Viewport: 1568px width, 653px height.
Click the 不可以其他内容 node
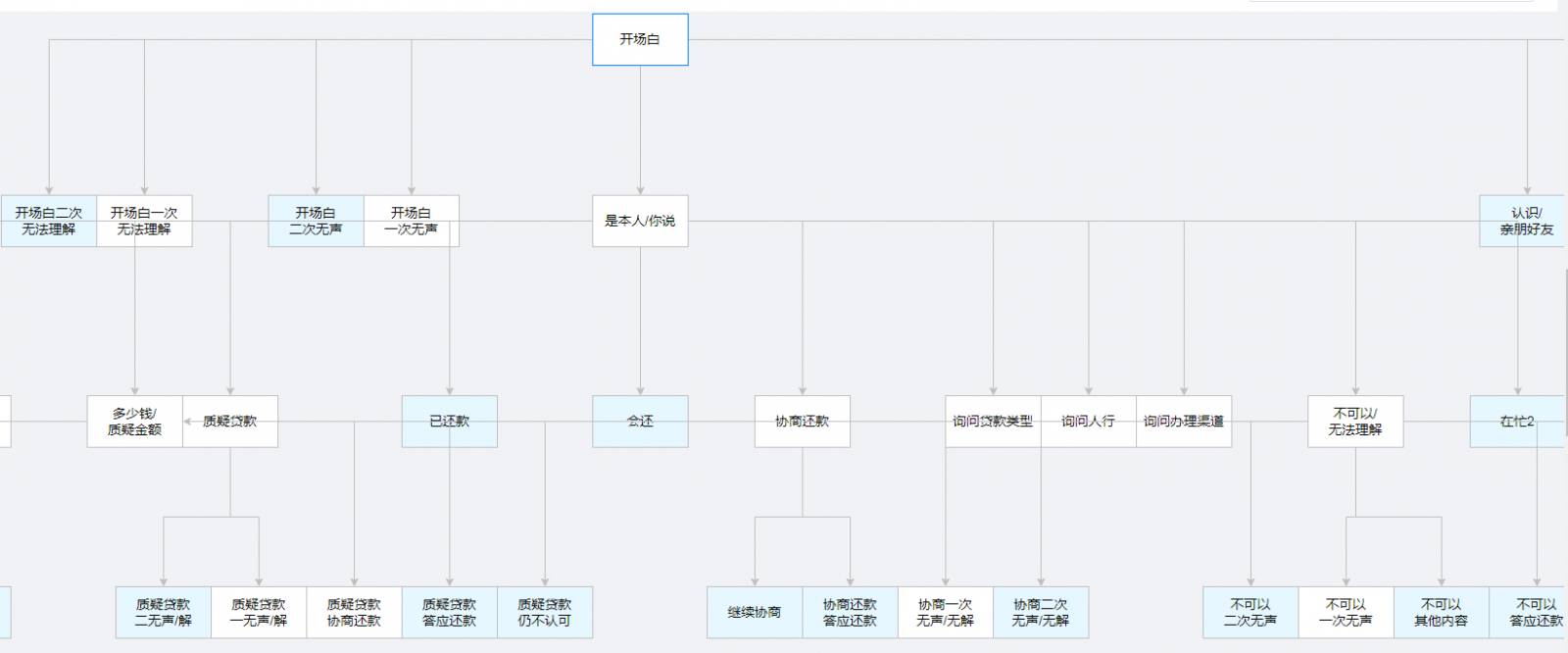(x=1441, y=613)
